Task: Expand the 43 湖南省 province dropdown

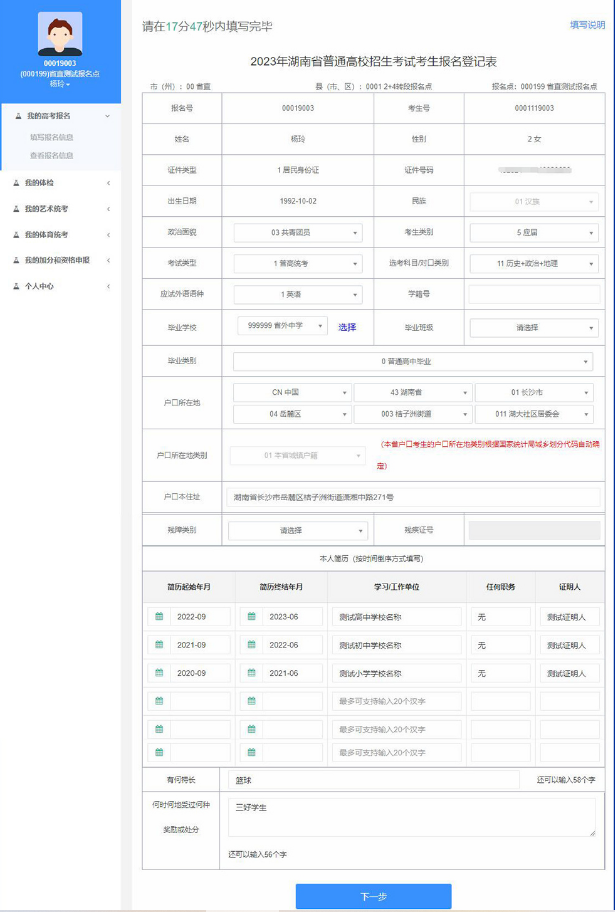Action: 413,392
